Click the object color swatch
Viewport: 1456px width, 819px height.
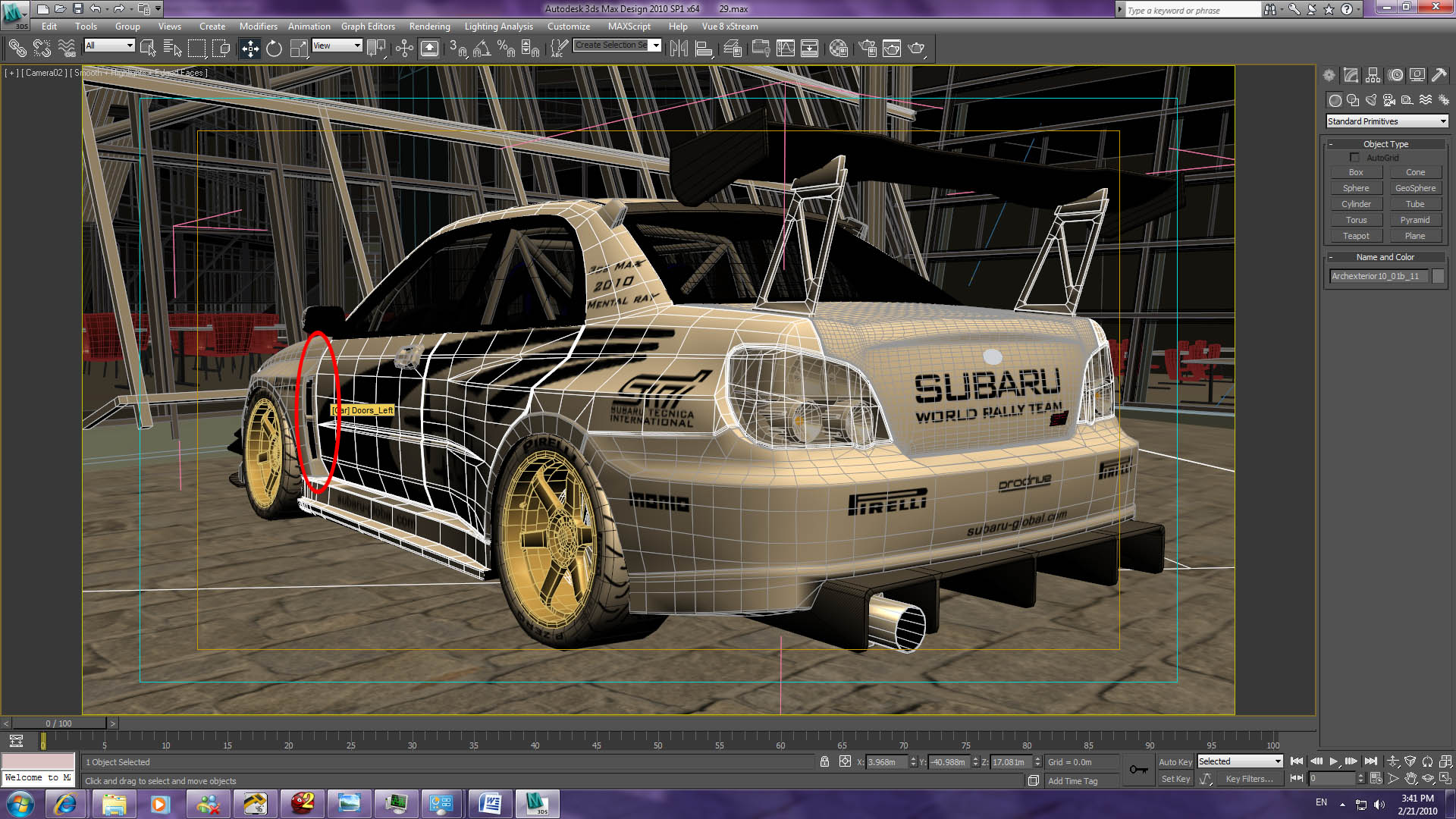click(x=1438, y=276)
